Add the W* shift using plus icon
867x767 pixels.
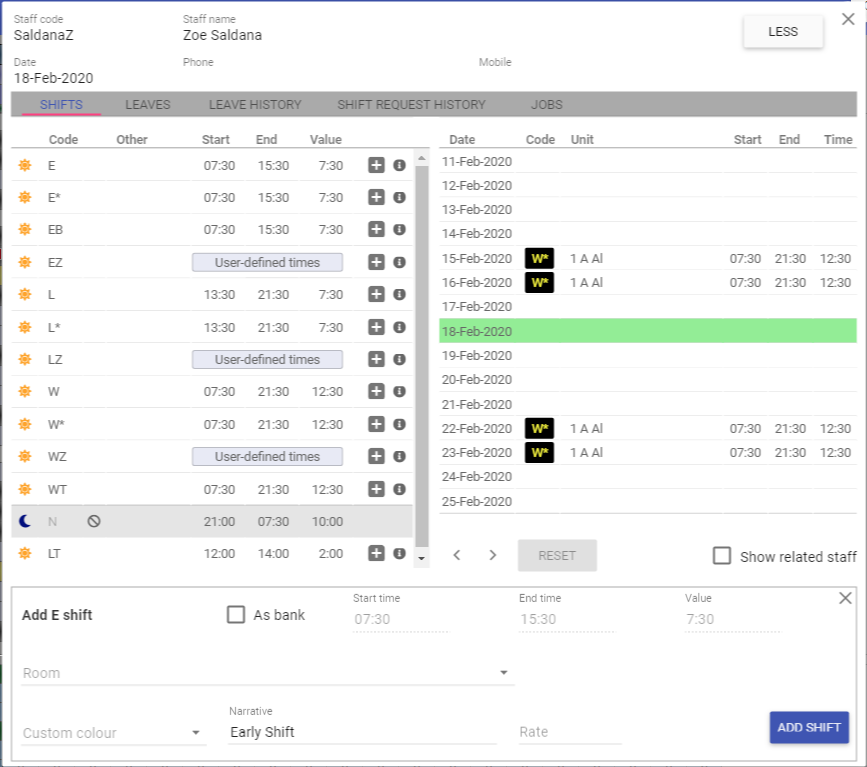[376, 424]
